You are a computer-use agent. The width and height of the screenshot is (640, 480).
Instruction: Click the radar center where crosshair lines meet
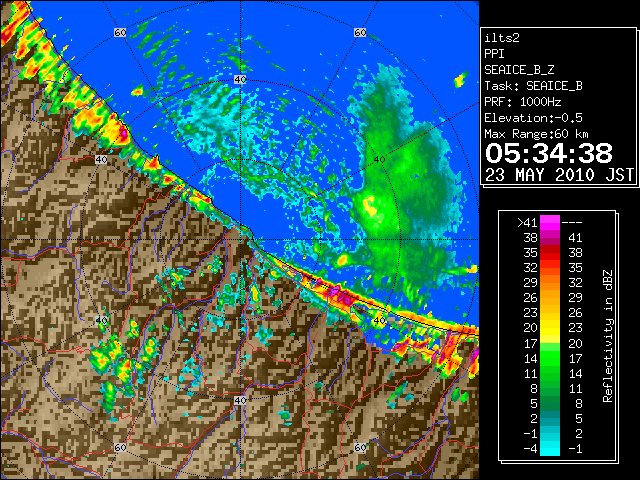240,240
